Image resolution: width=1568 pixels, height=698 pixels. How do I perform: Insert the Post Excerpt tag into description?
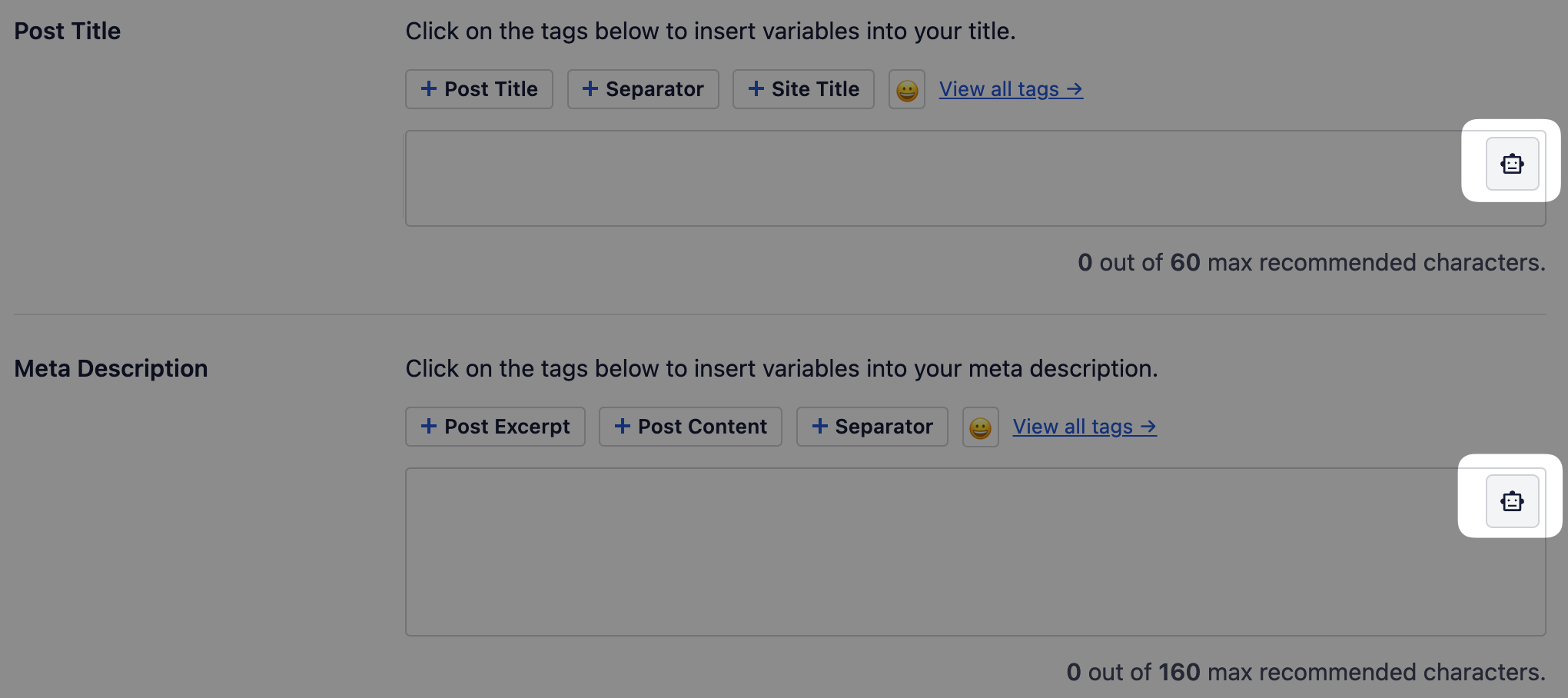click(x=495, y=427)
